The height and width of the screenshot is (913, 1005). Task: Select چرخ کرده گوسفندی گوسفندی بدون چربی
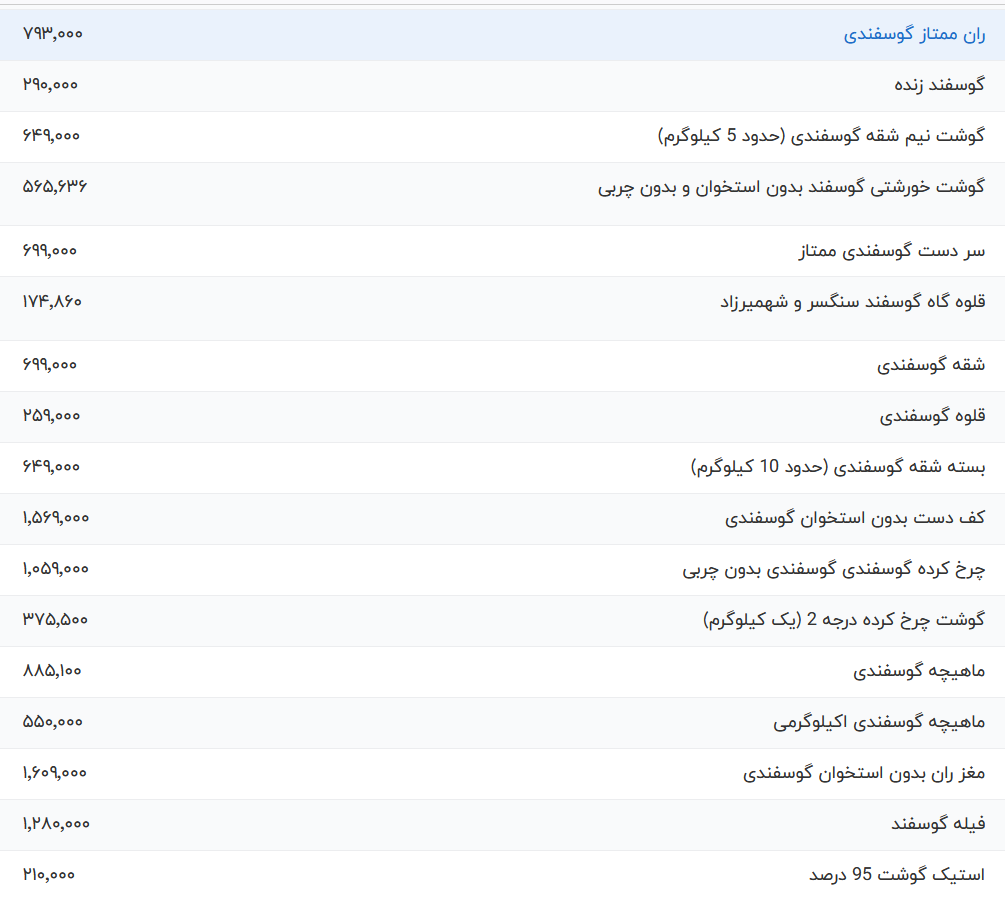[834, 569]
